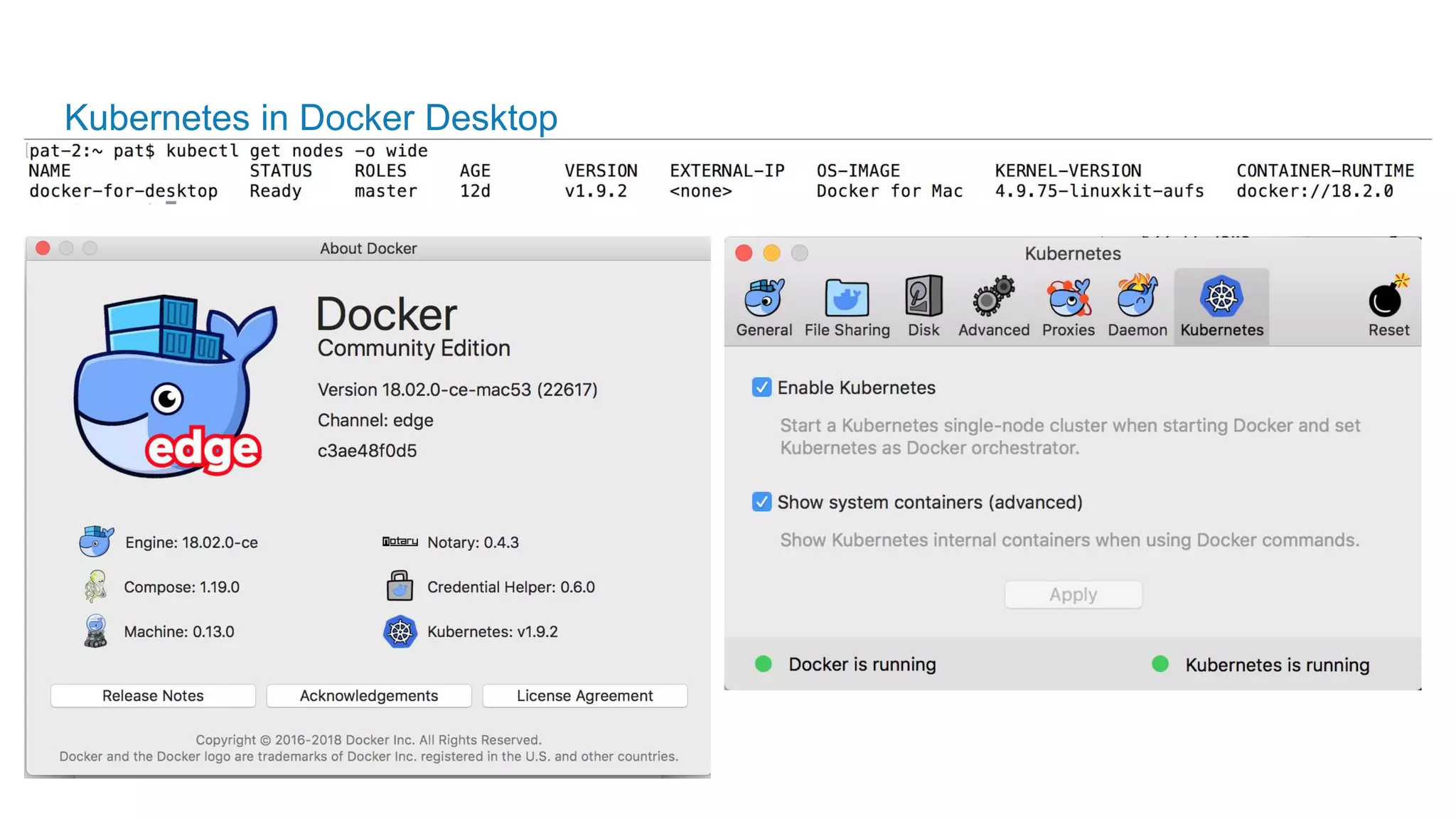Click the Compose octopus icon

click(95, 587)
